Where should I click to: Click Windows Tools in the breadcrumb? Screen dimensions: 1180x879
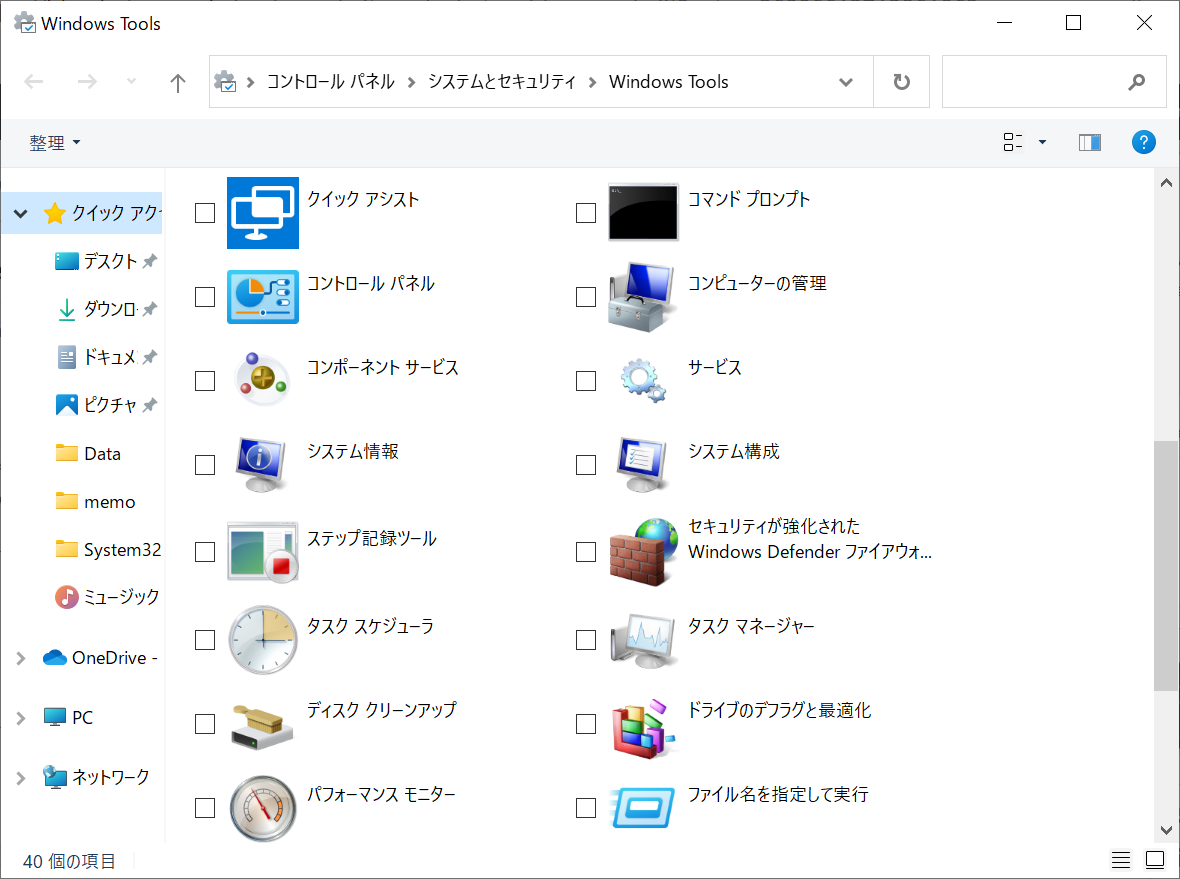668,81
